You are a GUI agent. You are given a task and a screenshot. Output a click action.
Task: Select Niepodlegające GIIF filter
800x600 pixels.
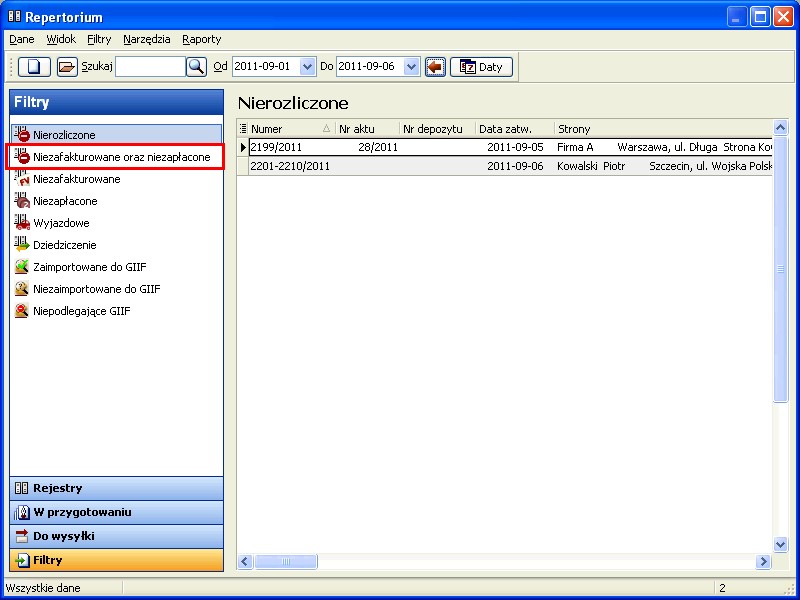pos(81,311)
